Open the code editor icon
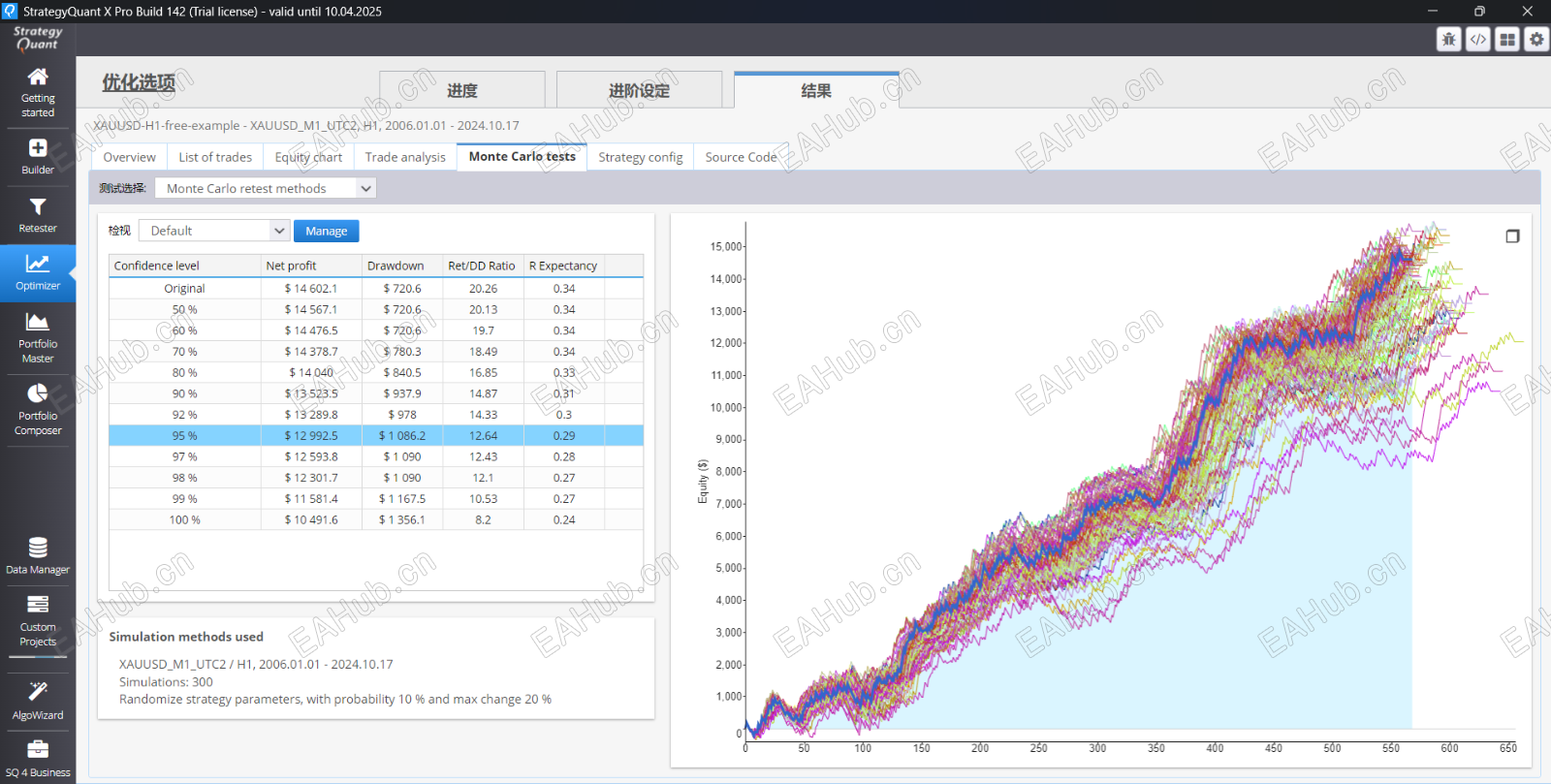Image resolution: width=1551 pixels, height=784 pixels. pyautogui.click(x=1478, y=39)
